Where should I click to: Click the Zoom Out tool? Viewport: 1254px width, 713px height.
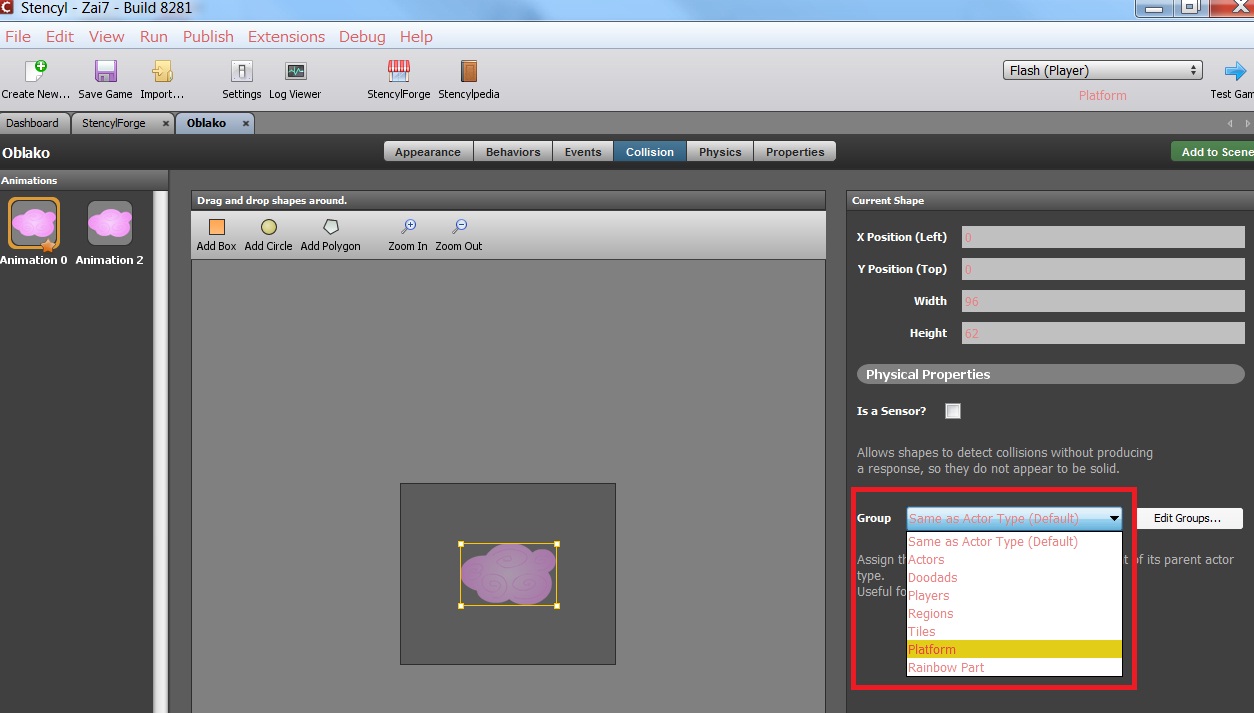pos(459,228)
